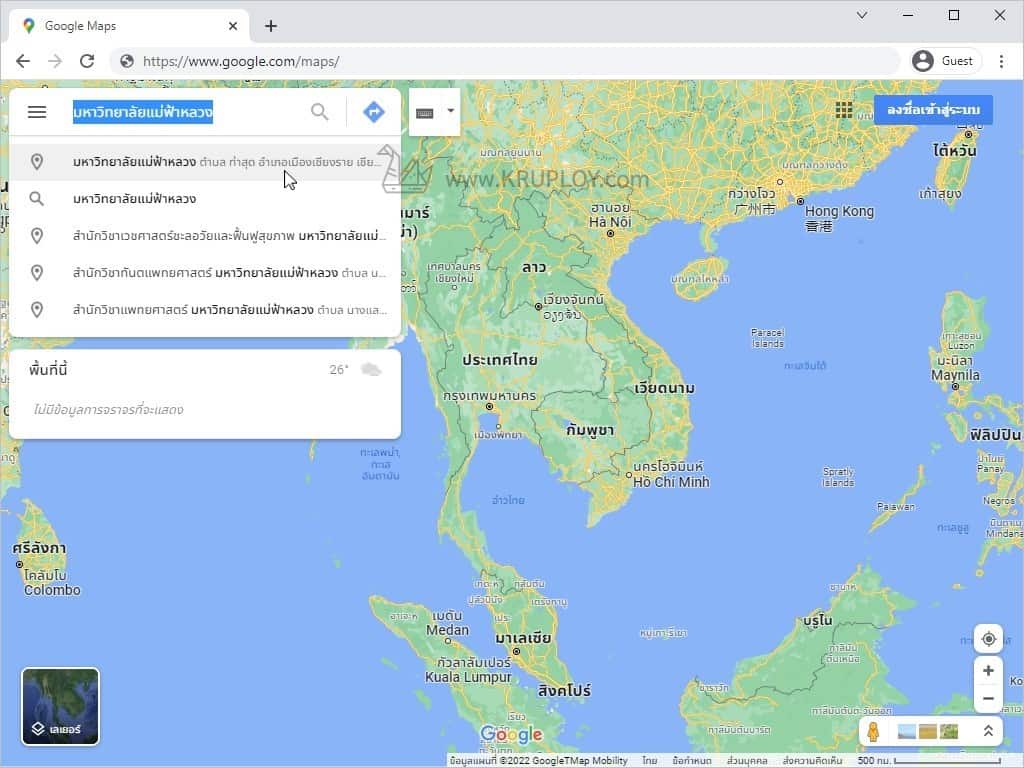Zoom out with the minus button
Viewport: 1024px width, 768px height.
point(988,698)
